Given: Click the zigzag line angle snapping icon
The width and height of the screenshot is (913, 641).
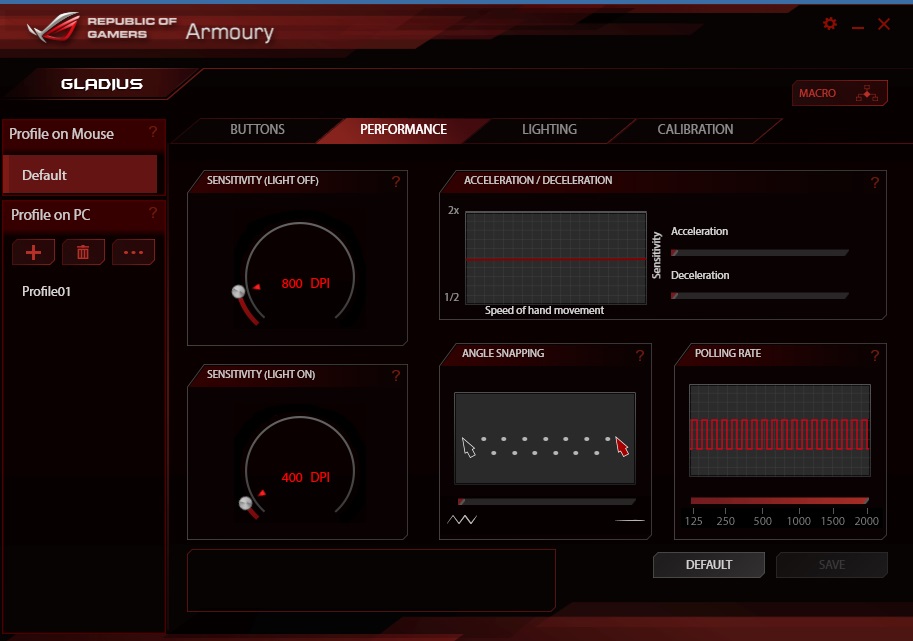Looking at the screenshot, I should [462, 519].
